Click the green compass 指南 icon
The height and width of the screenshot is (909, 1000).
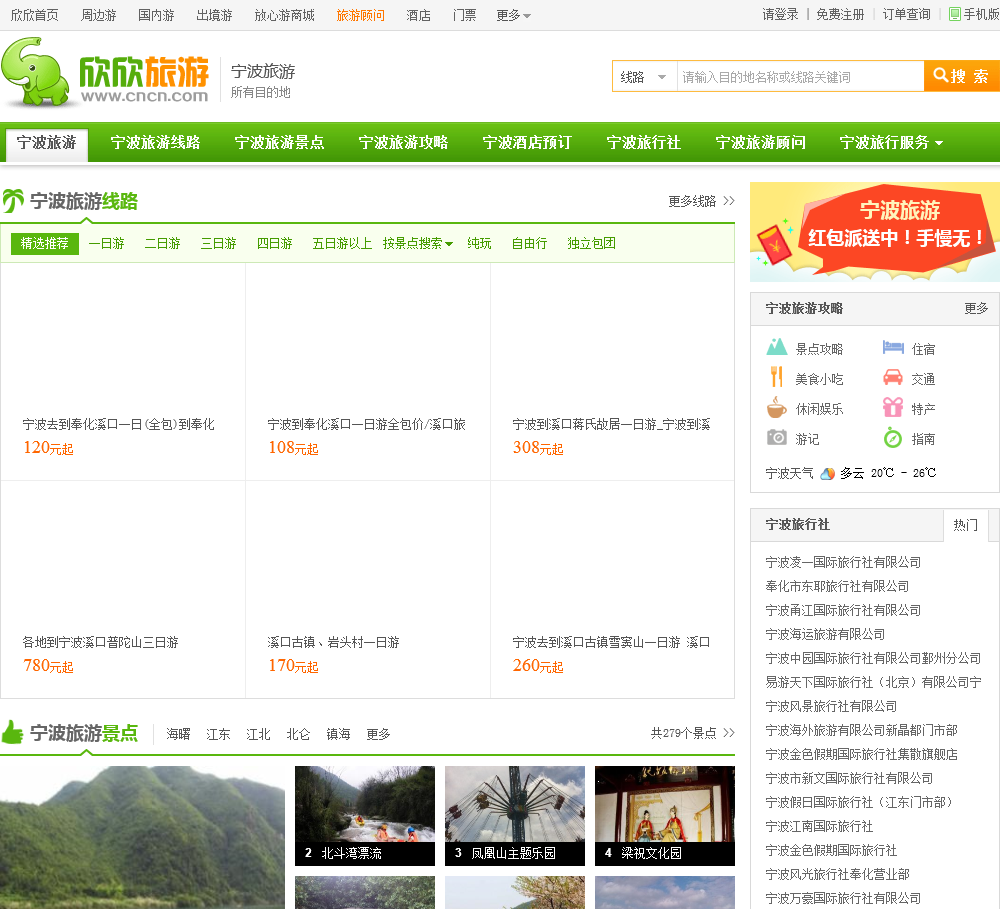click(893, 438)
